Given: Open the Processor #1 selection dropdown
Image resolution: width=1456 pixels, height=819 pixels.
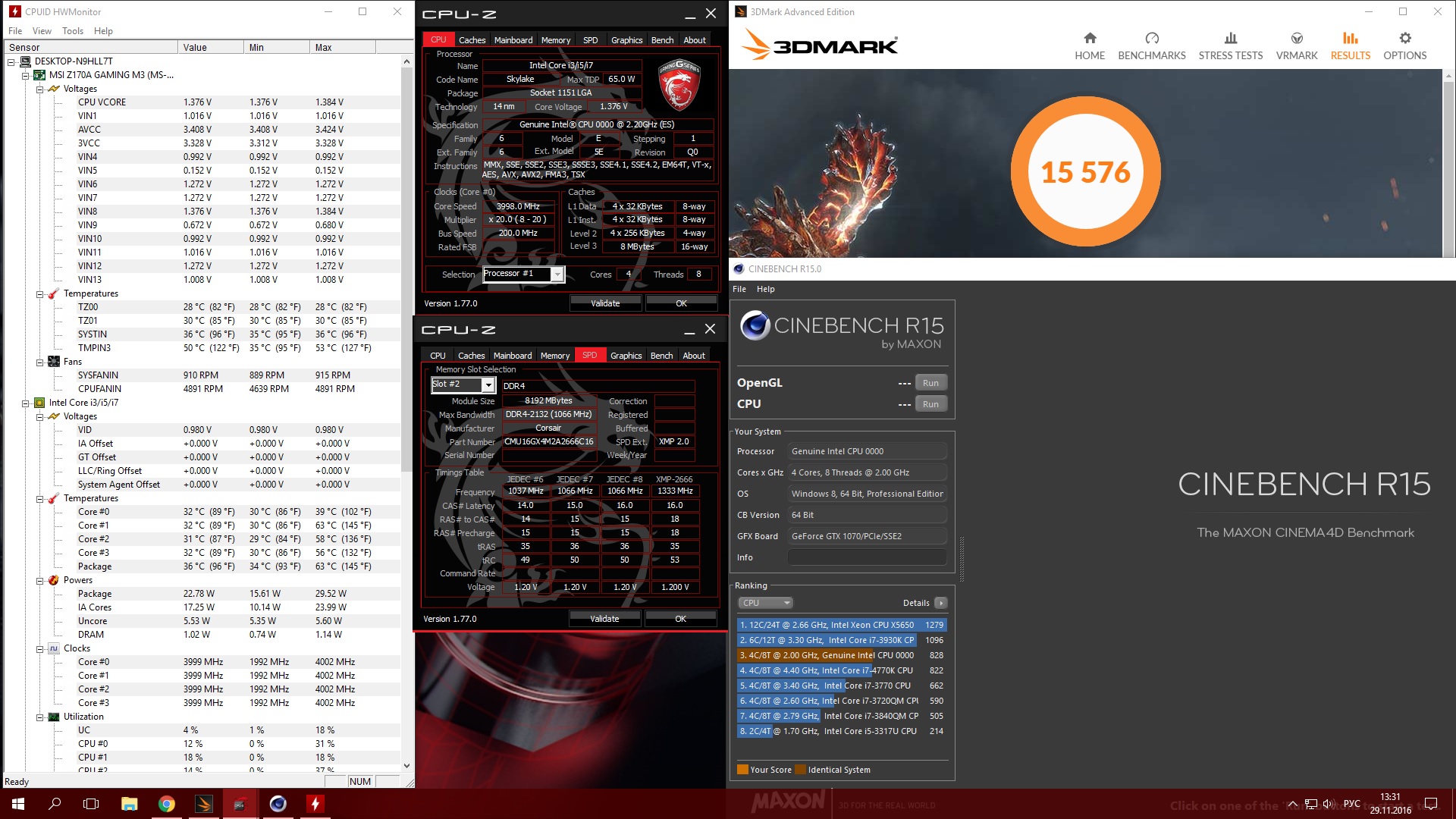Looking at the screenshot, I should click(557, 275).
